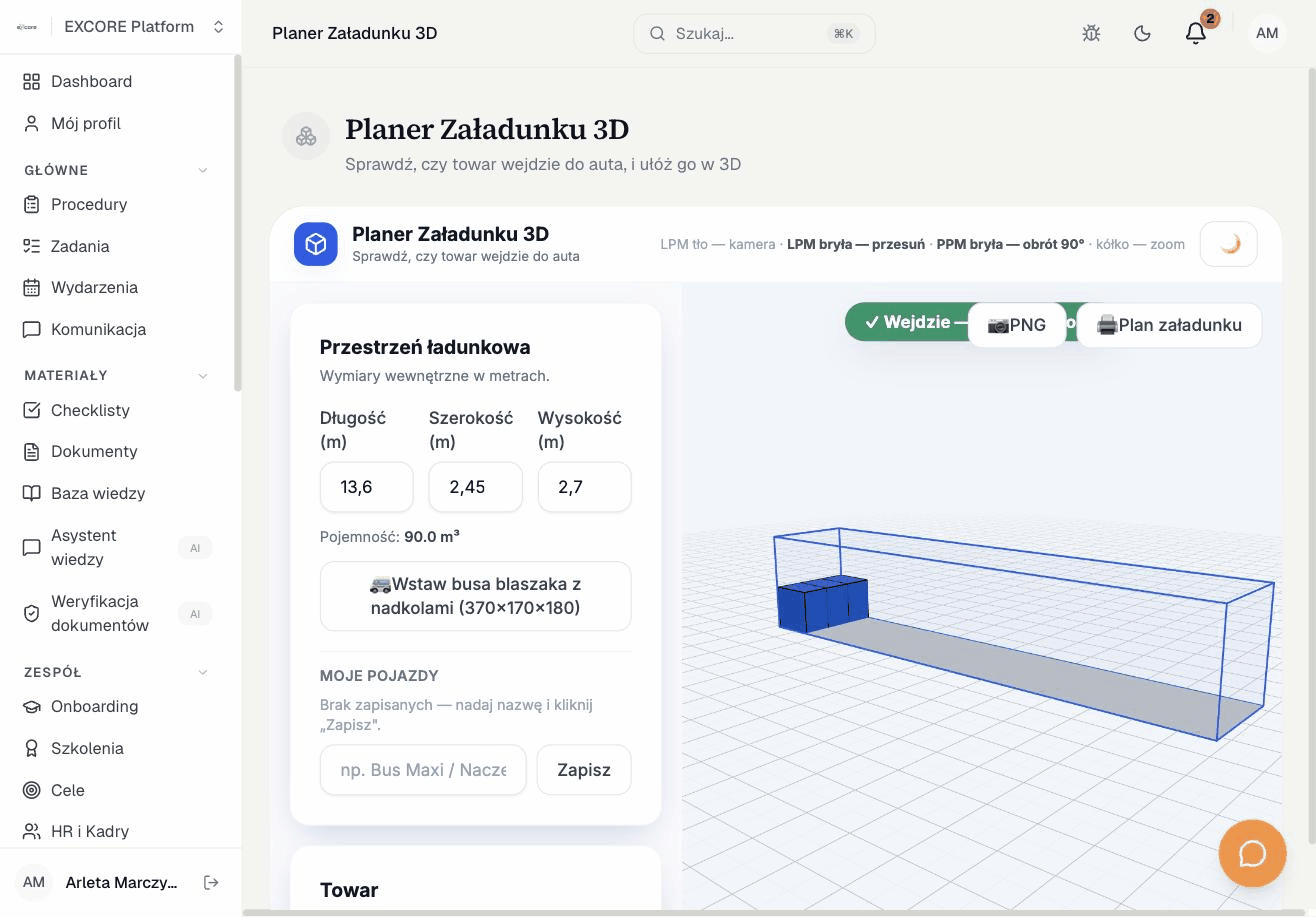Click the Checklisty checkbox icon

click(32, 411)
